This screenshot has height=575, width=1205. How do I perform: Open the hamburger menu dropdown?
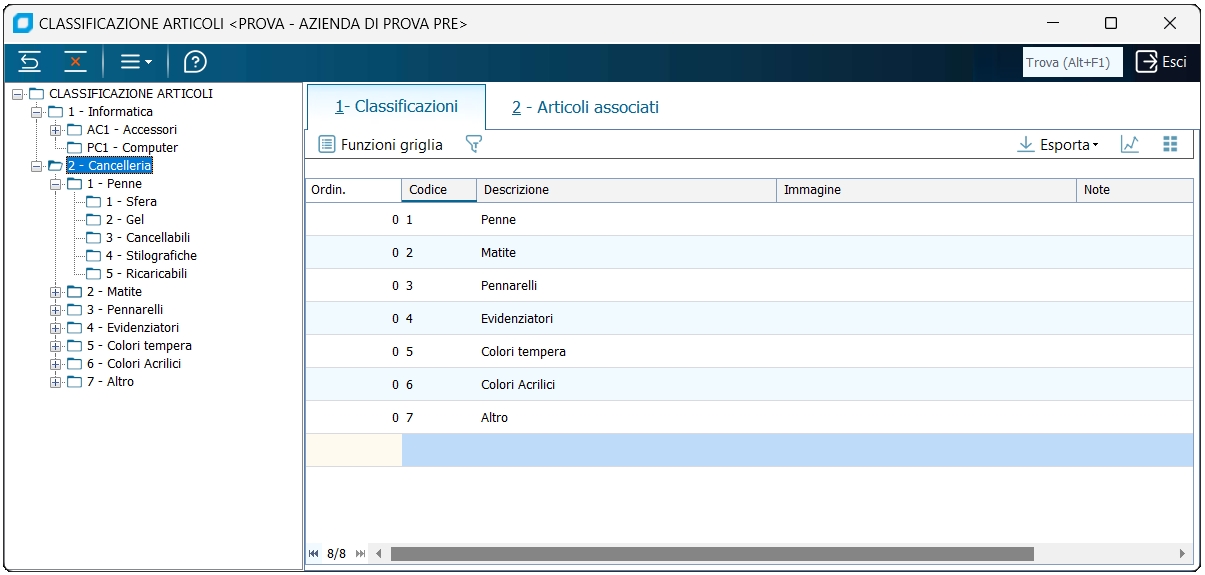135,62
